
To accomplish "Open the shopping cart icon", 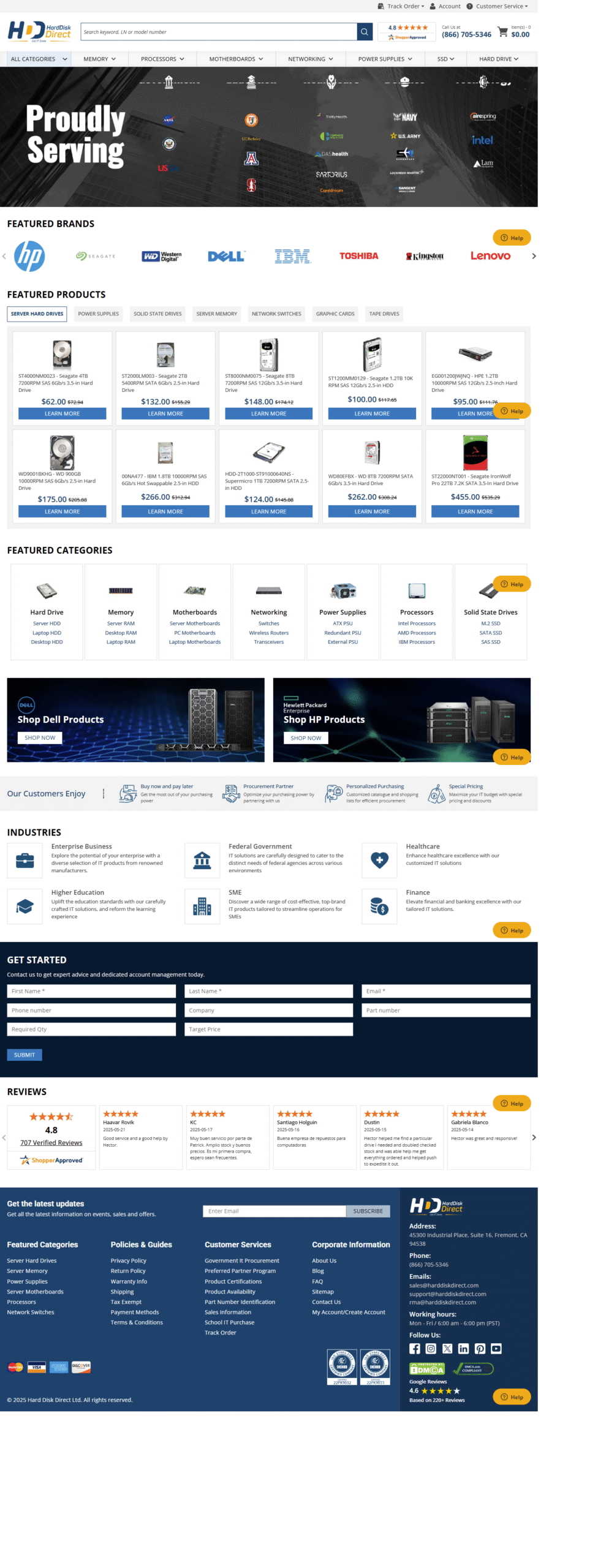I will (x=502, y=31).
